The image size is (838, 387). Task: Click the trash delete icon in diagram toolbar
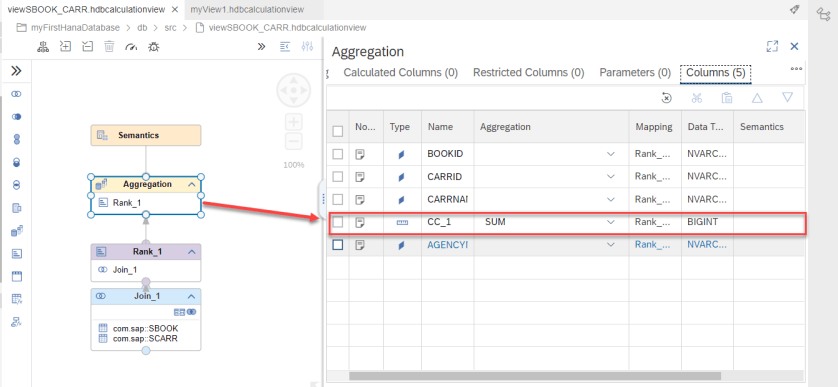tap(109, 47)
